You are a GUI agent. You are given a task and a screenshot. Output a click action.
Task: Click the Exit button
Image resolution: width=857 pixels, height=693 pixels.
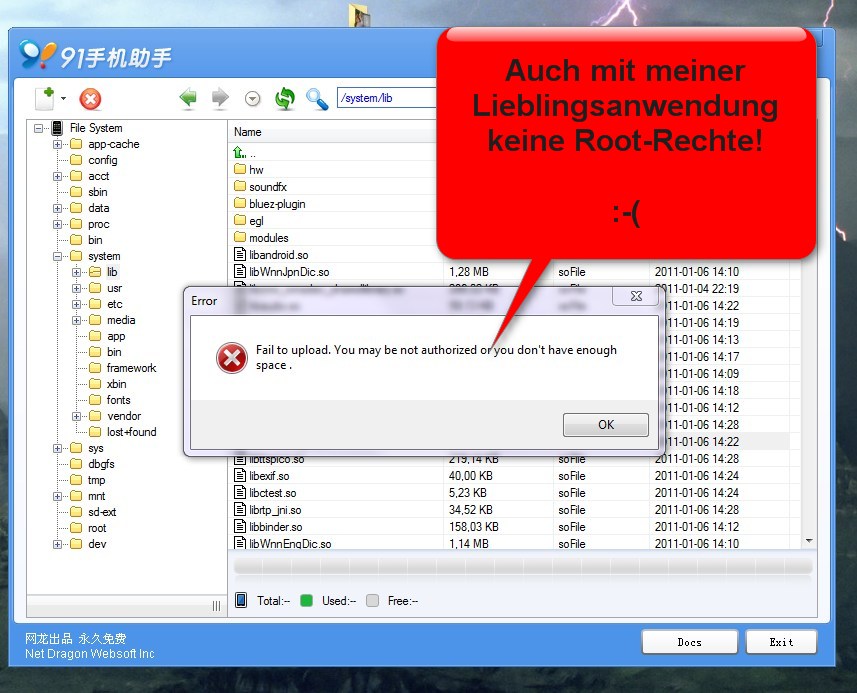[x=781, y=642]
